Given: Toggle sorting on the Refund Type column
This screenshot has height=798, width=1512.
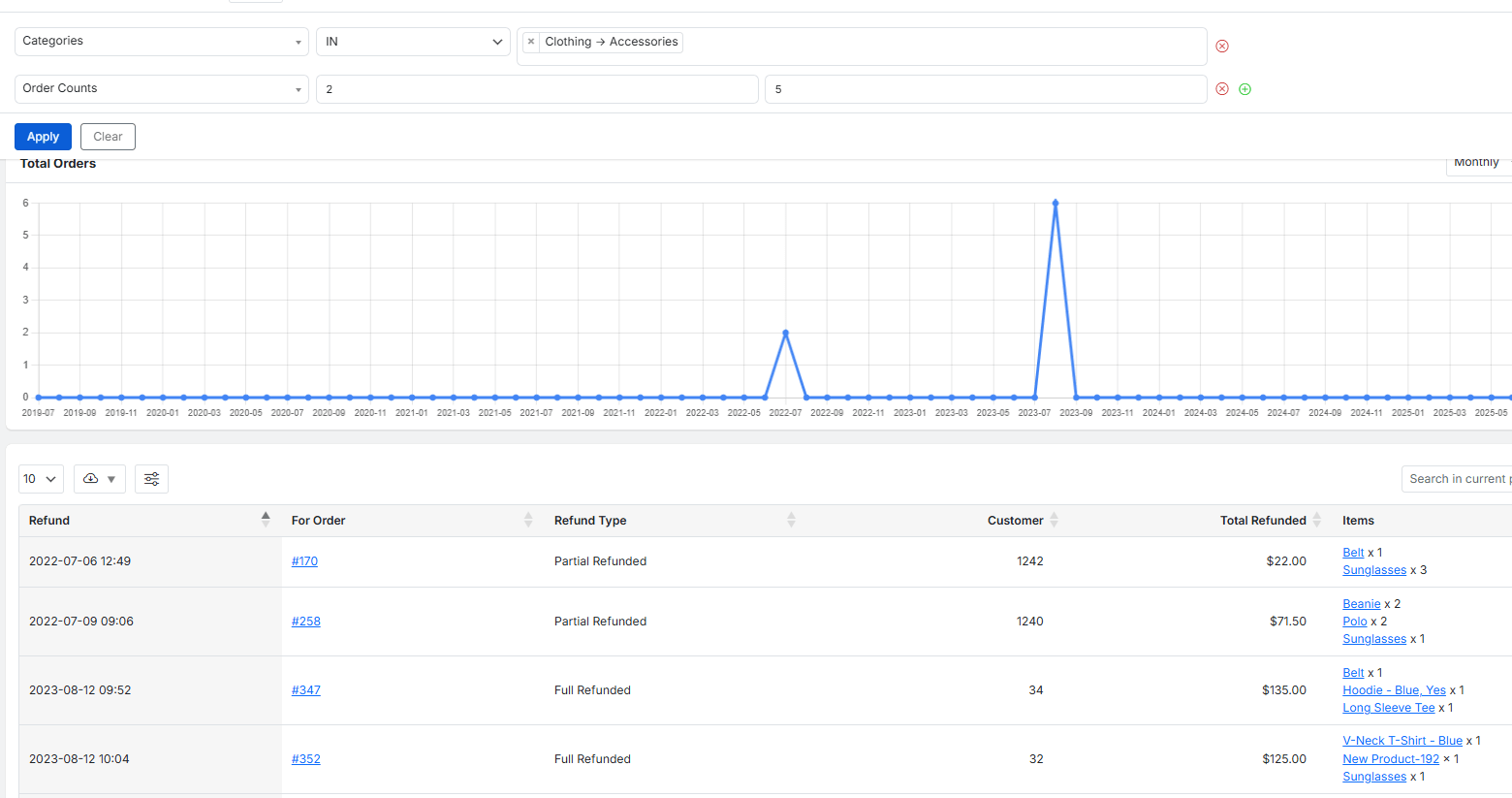Looking at the screenshot, I should [x=791, y=520].
